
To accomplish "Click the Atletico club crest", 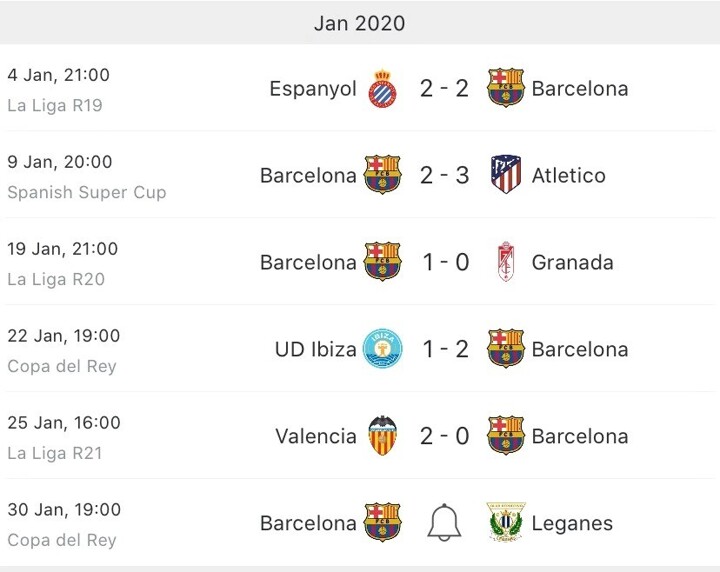I will point(506,175).
